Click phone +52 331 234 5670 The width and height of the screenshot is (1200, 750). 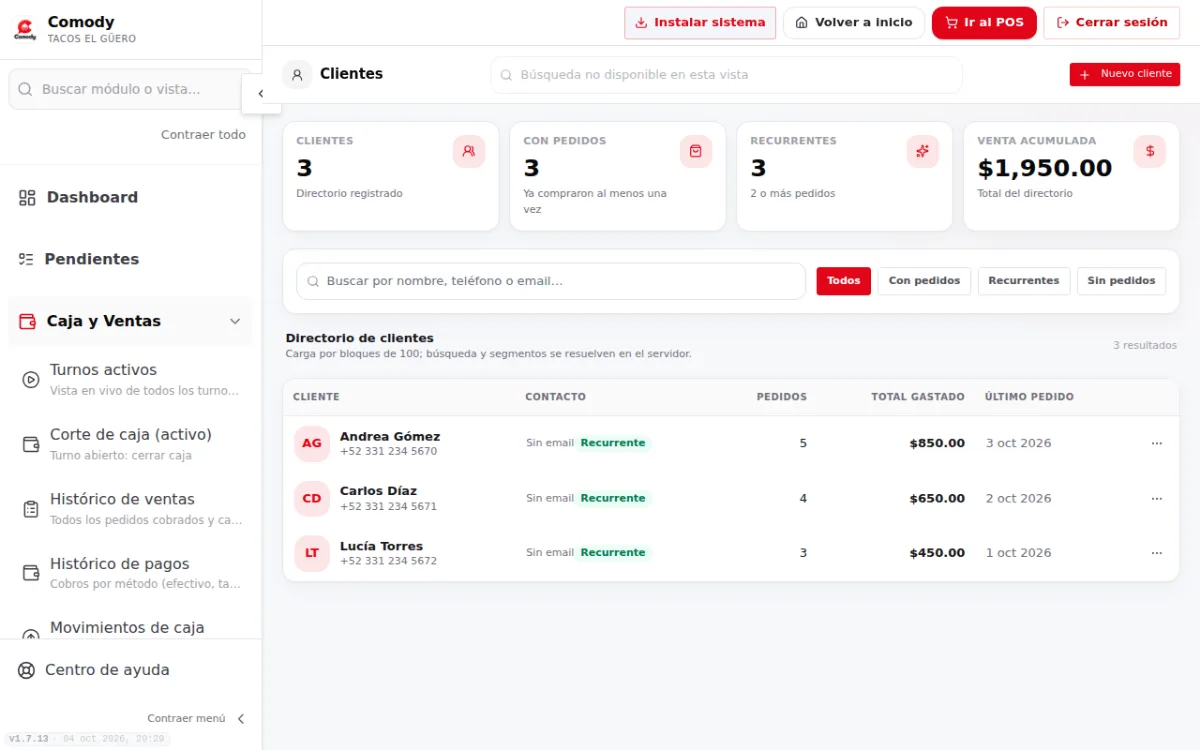tap(388, 452)
